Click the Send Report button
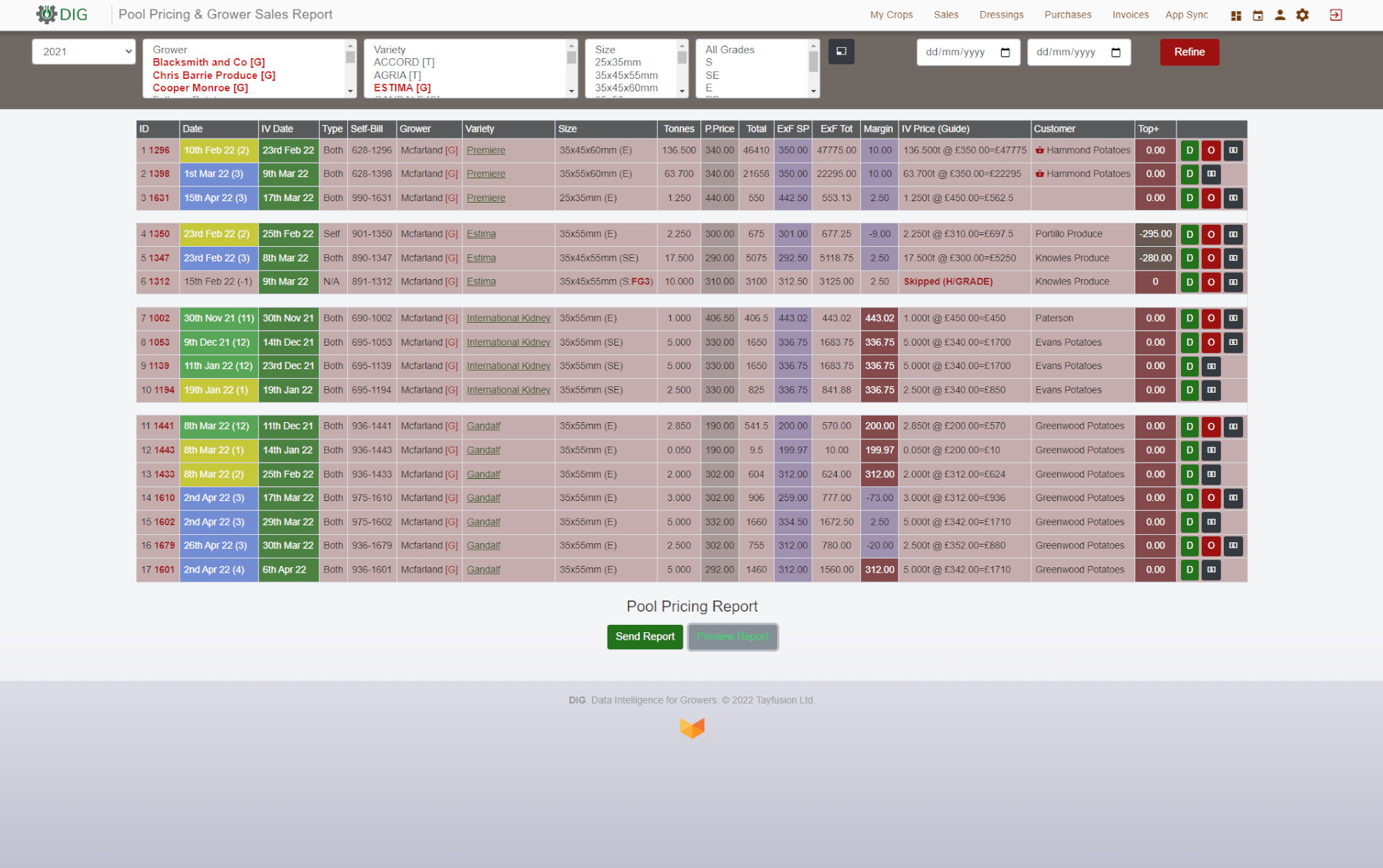 (644, 637)
